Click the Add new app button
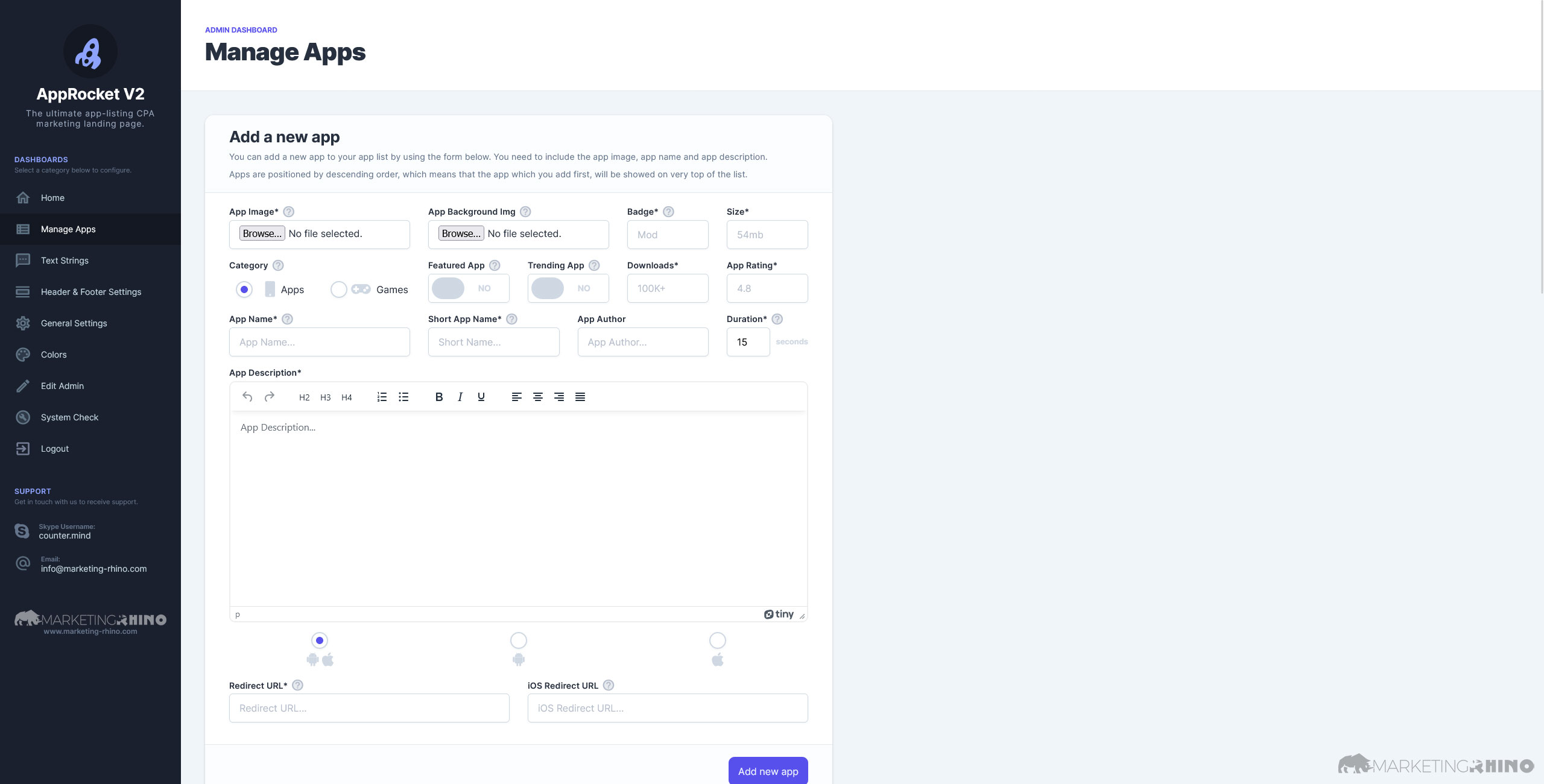Screen dimensions: 1544x784 (768, 771)
